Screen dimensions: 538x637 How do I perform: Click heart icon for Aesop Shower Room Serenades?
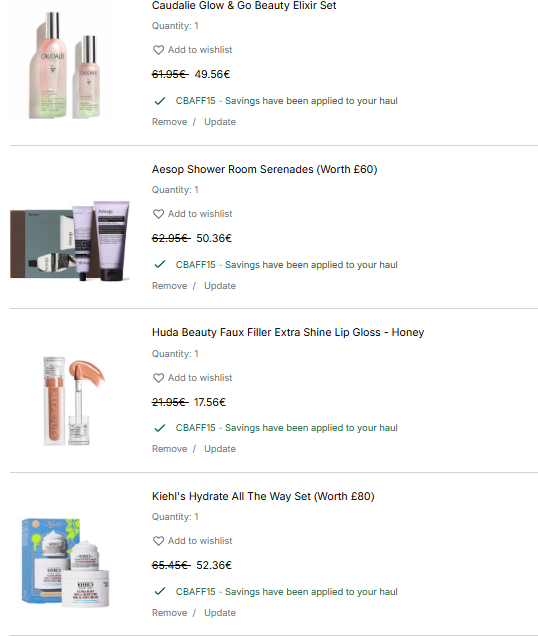(158, 214)
